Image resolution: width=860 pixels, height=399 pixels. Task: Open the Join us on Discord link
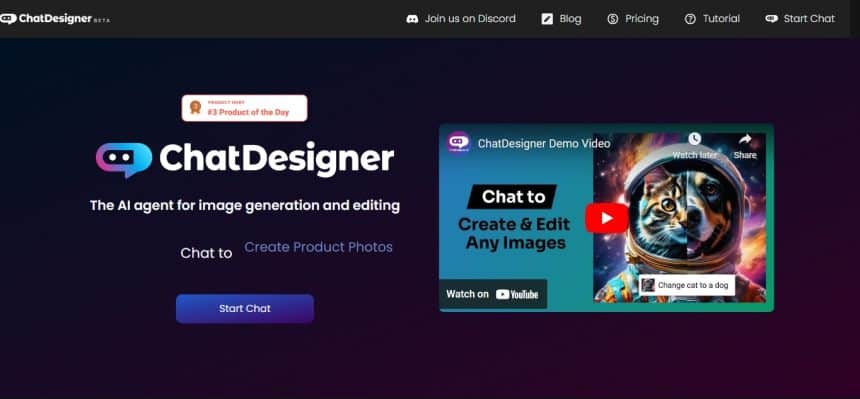click(461, 19)
